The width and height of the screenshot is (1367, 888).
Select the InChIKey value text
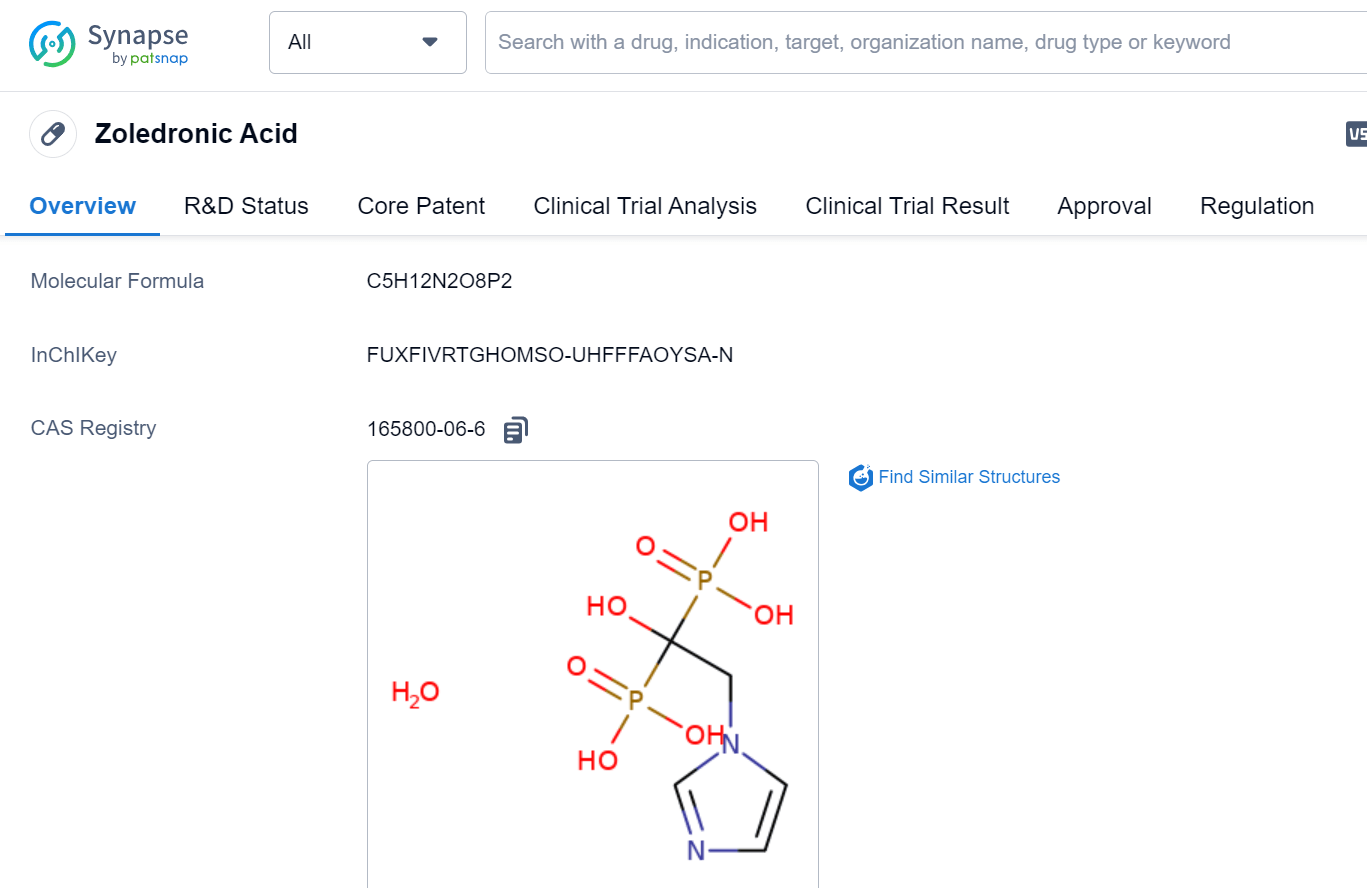click(550, 354)
